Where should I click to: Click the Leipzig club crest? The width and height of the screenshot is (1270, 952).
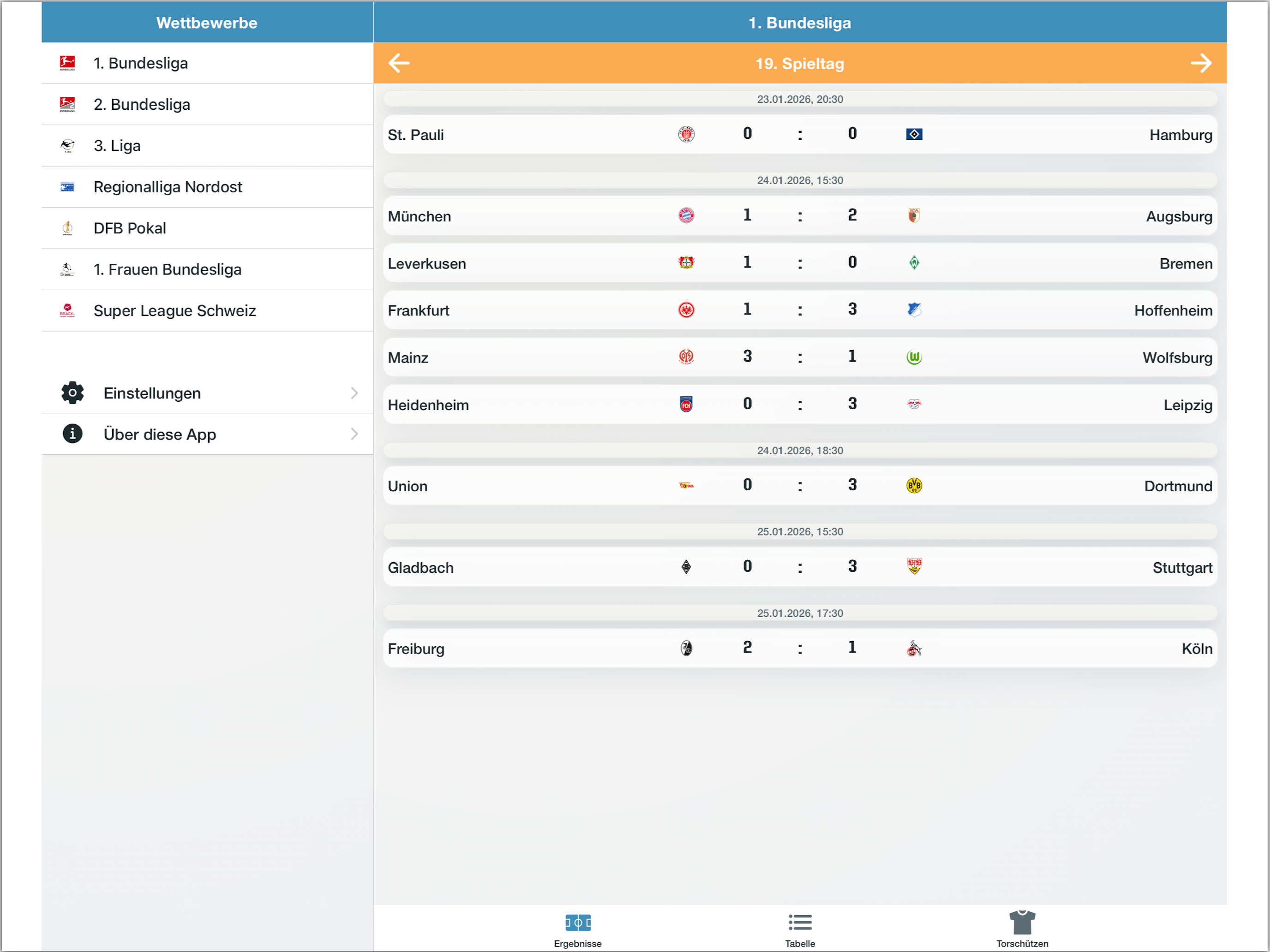point(914,405)
